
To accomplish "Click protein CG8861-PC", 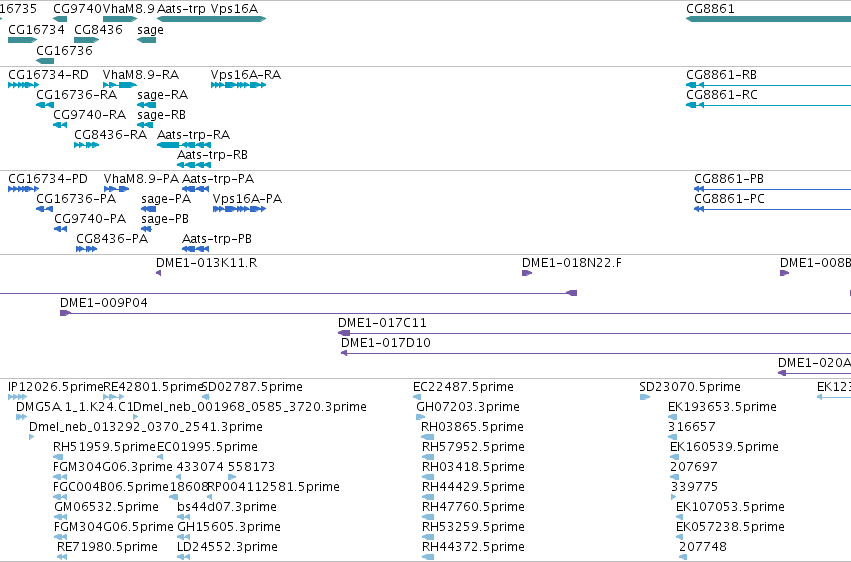I will click(772, 209).
